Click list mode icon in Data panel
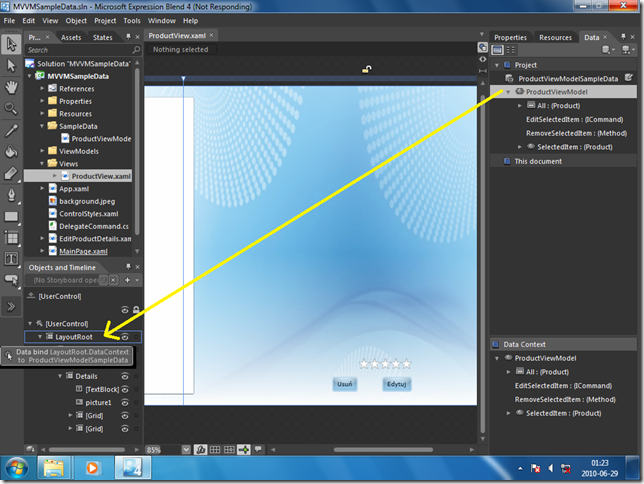The height and width of the screenshot is (484, 644). tap(497, 50)
